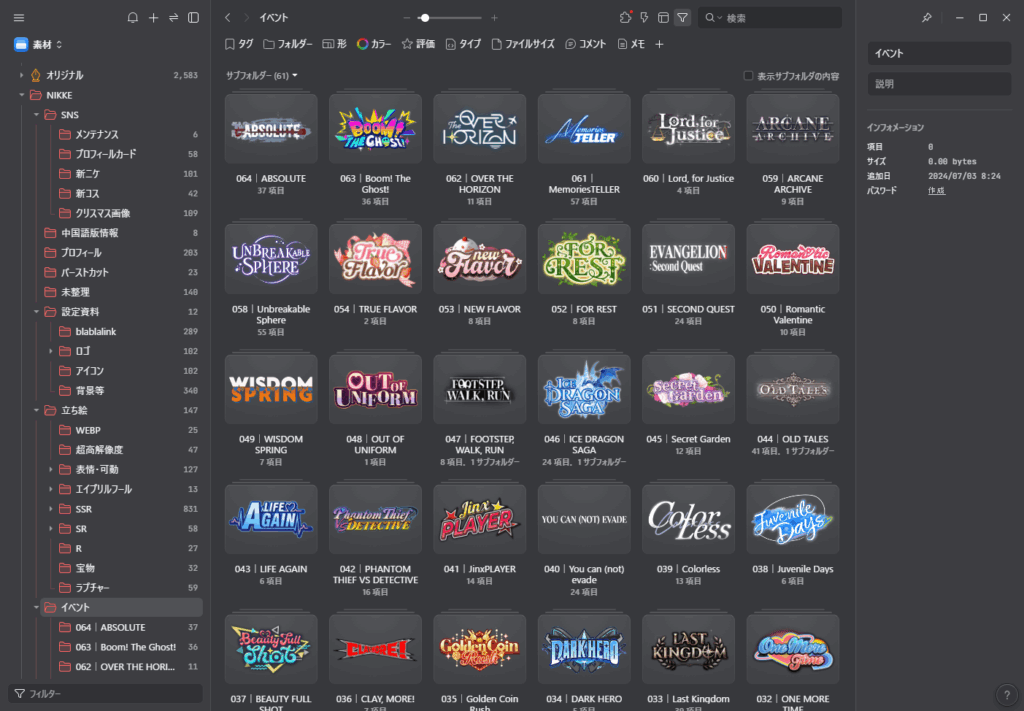Expand the SSR folder
Screen dimensions: 1024x711
[50, 509]
